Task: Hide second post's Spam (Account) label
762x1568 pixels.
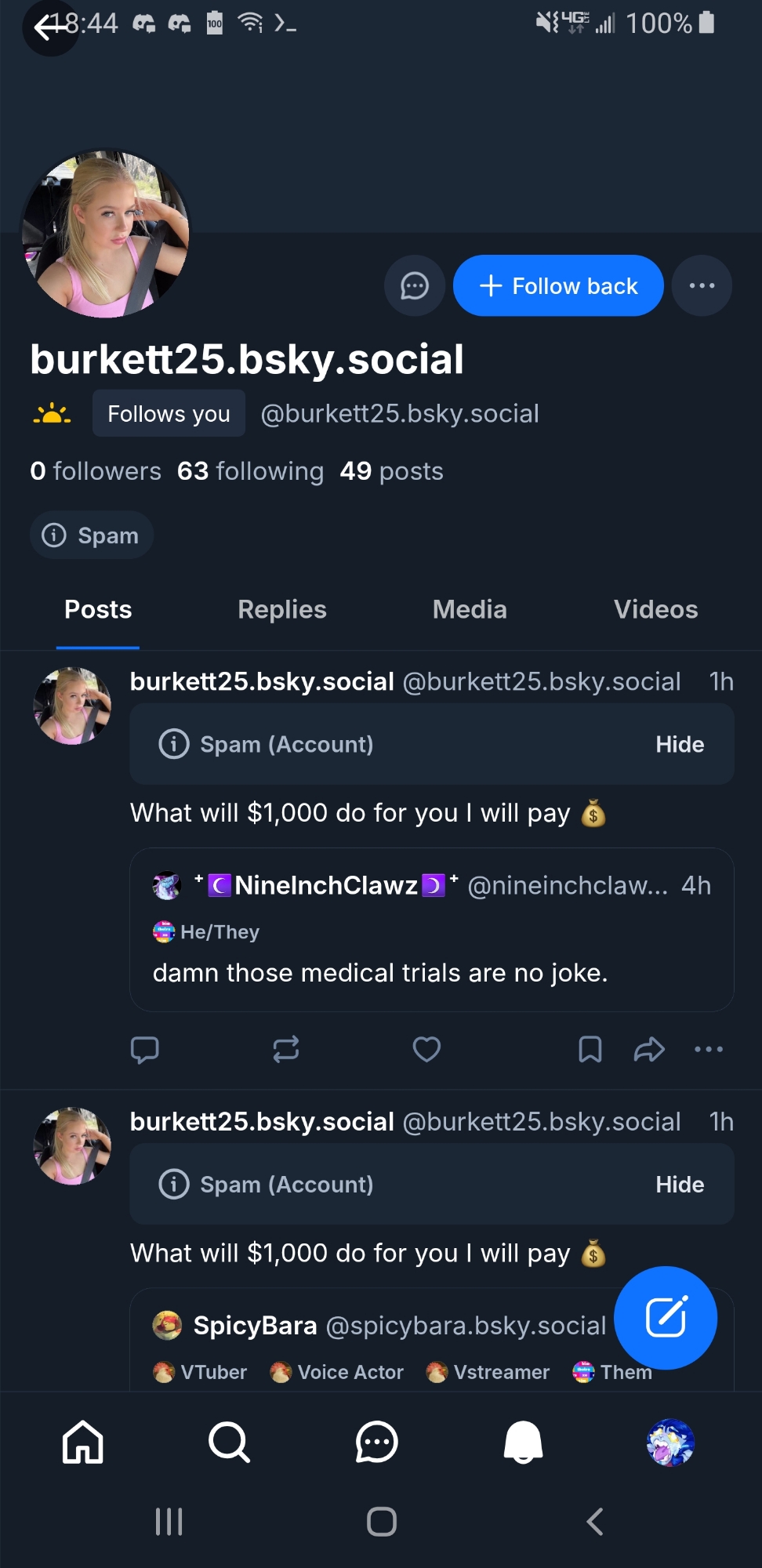Action: (680, 1185)
